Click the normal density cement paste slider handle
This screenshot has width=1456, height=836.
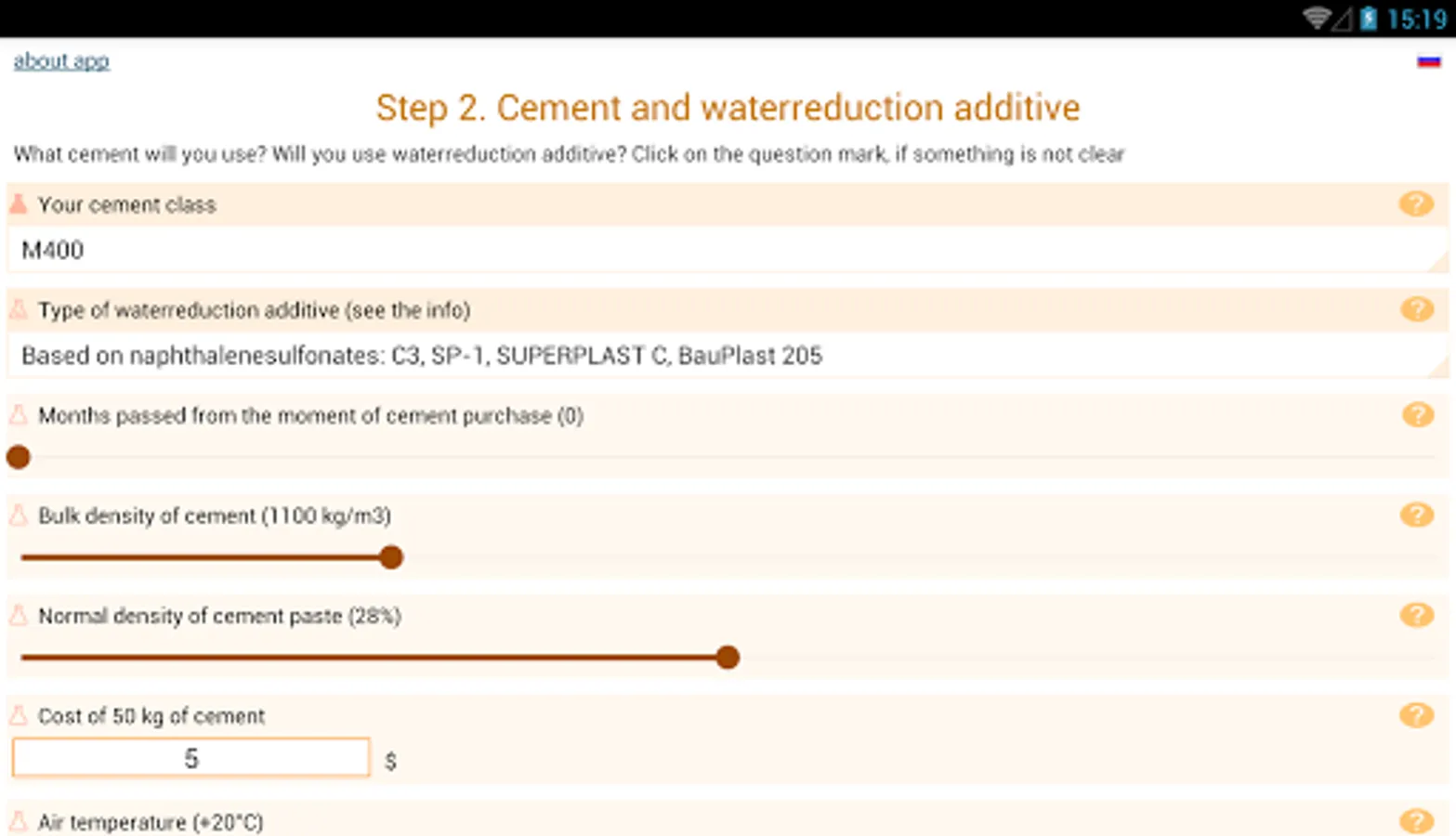tap(728, 658)
